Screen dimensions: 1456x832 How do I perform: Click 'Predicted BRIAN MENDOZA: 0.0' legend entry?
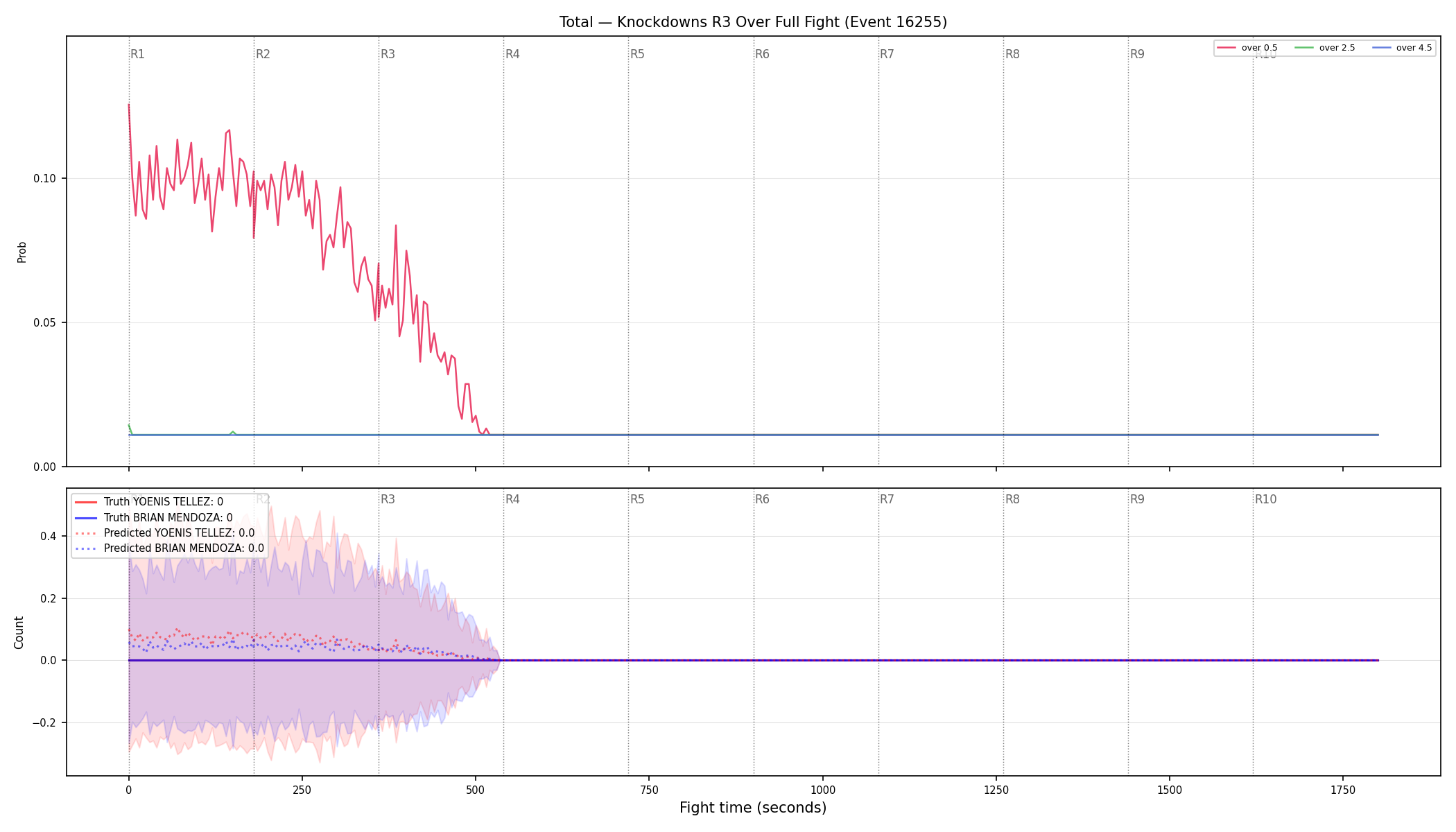tap(169, 548)
